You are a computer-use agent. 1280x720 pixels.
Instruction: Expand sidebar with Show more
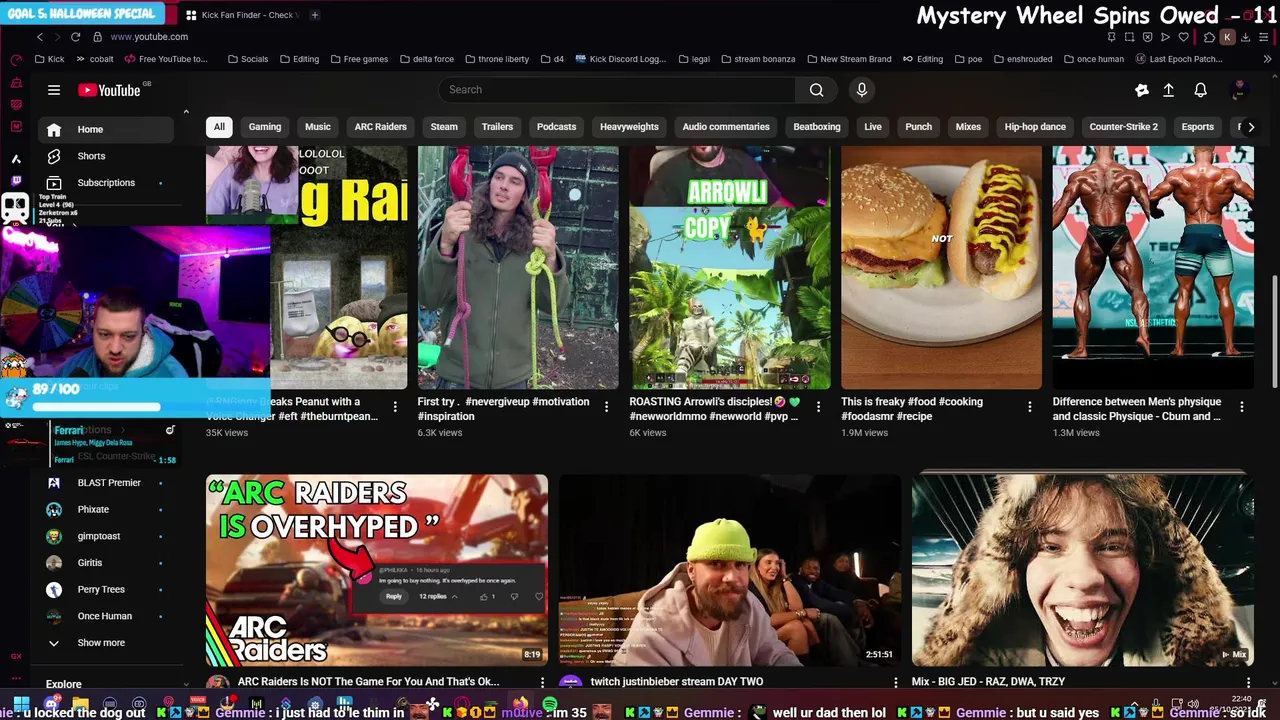coord(101,643)
